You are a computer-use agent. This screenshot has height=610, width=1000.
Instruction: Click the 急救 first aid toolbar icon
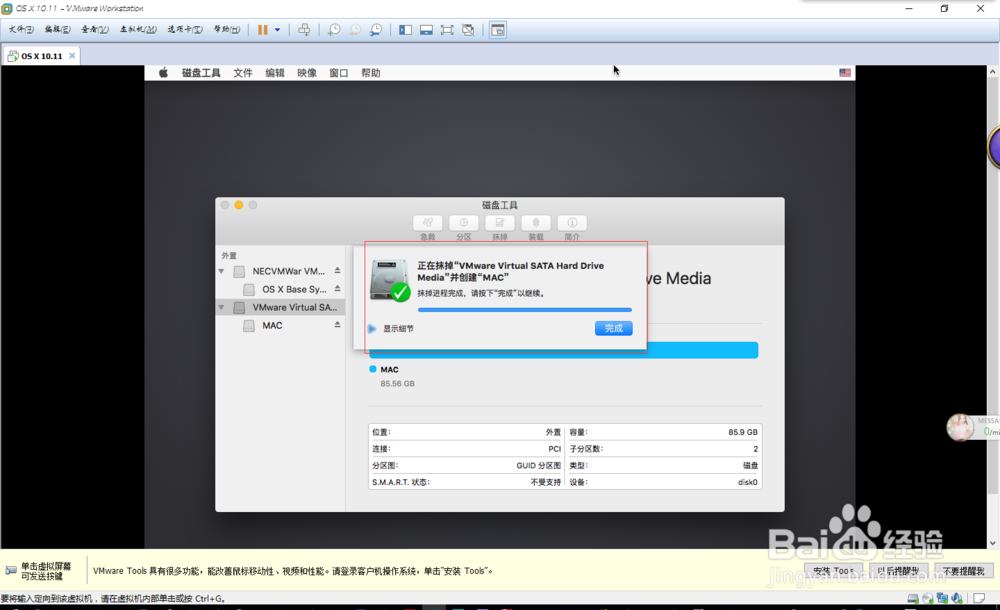click(x=428, y=223)
